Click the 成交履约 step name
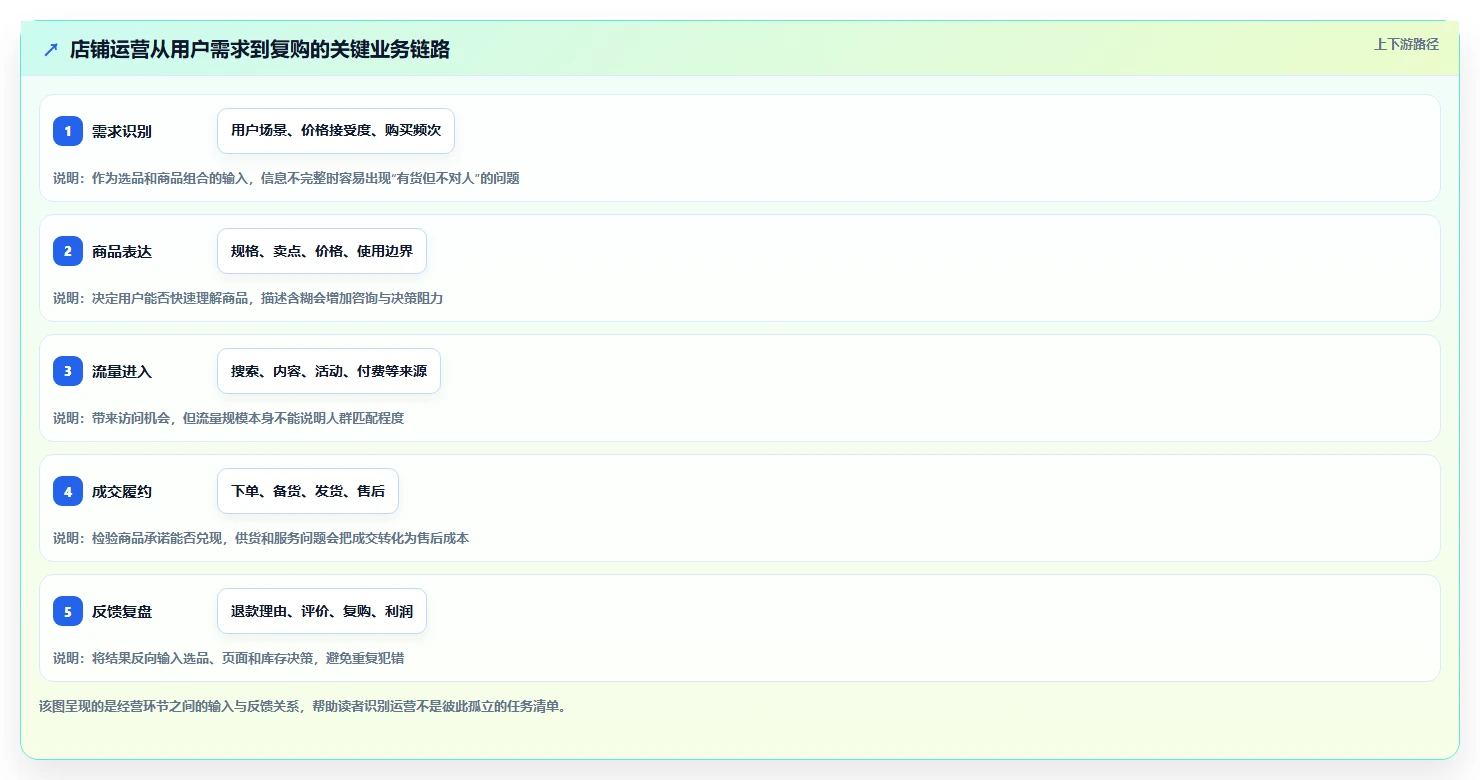This screenshot has width=1480, height=780. [x=122, y=491]
